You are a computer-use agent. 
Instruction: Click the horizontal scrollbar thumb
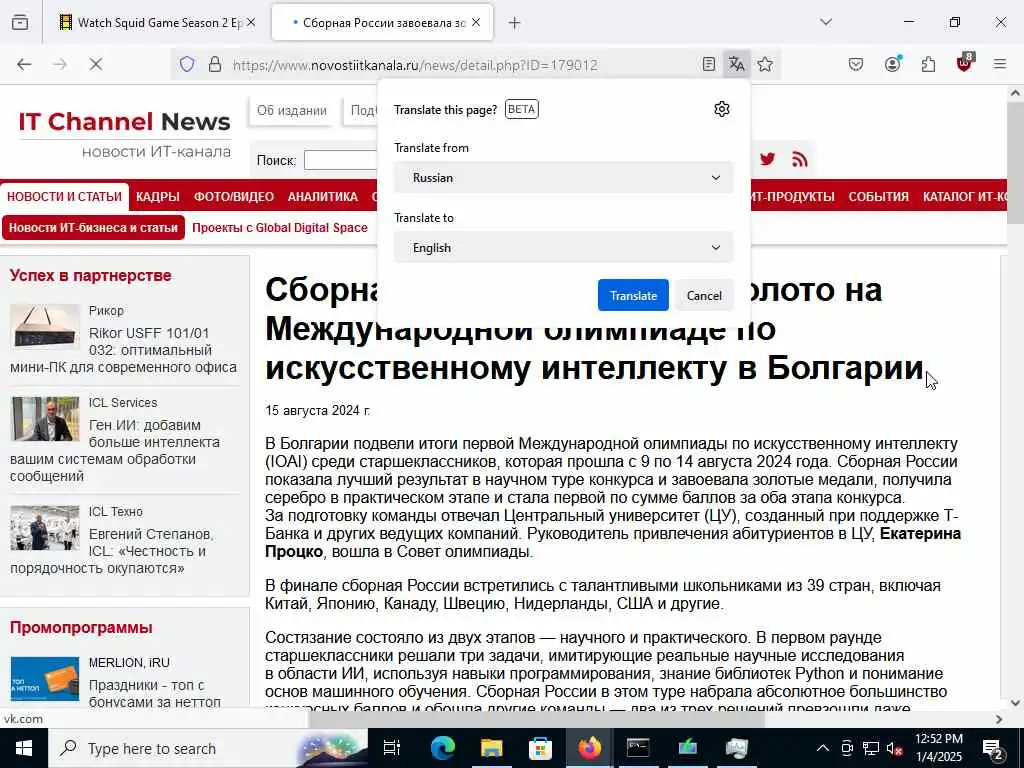[x=536, y=719]
